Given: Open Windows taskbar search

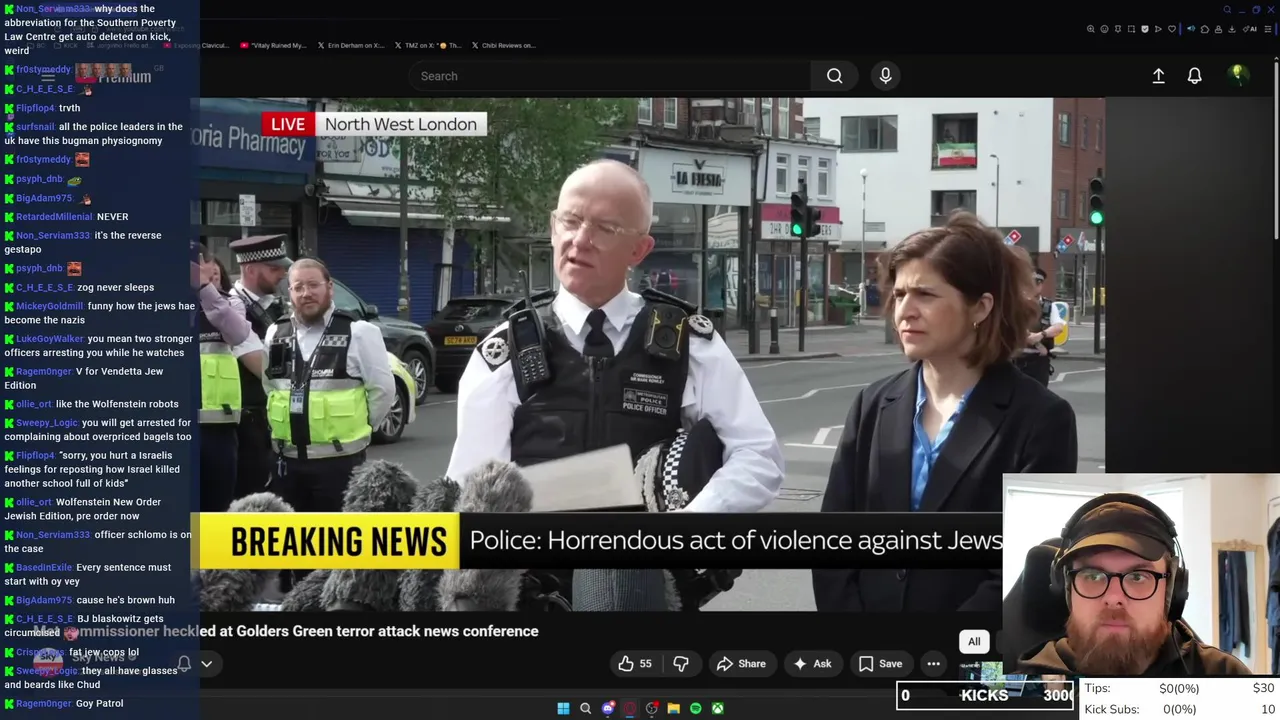Looking at the screenshot, I should [586, 708].
